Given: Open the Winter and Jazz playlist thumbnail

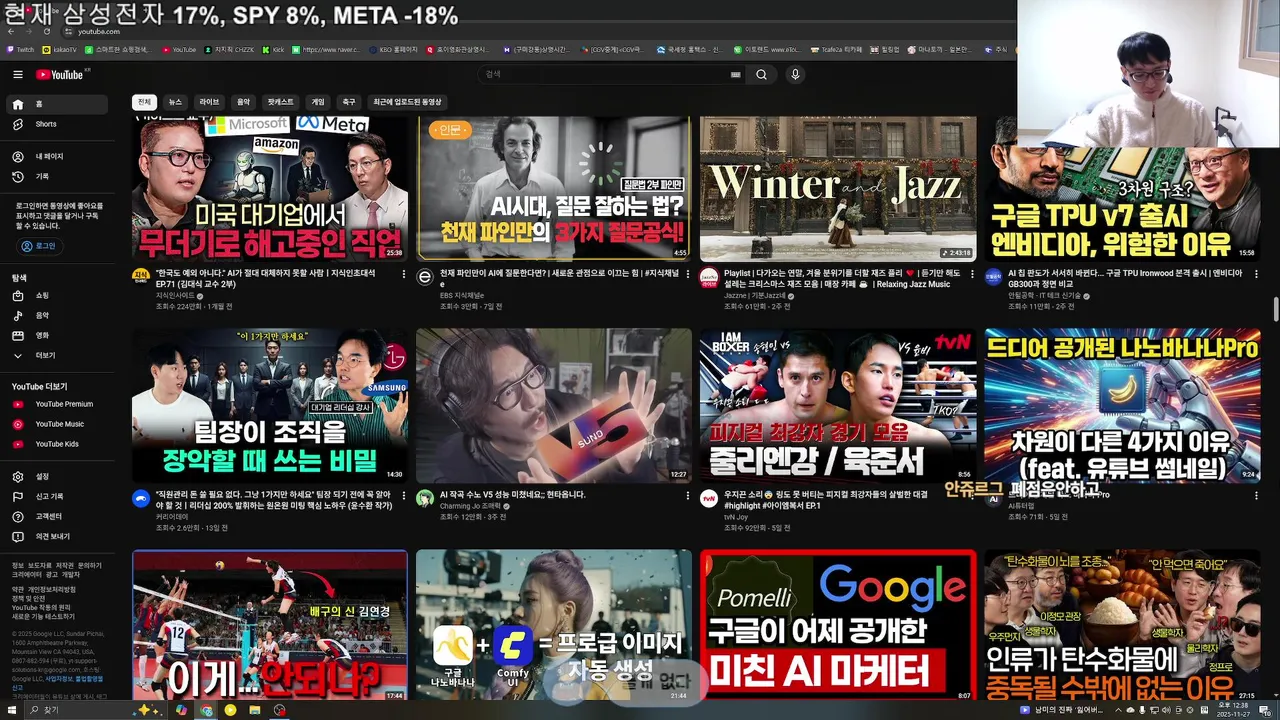Looking at the screenshot, I should [838, 189].
